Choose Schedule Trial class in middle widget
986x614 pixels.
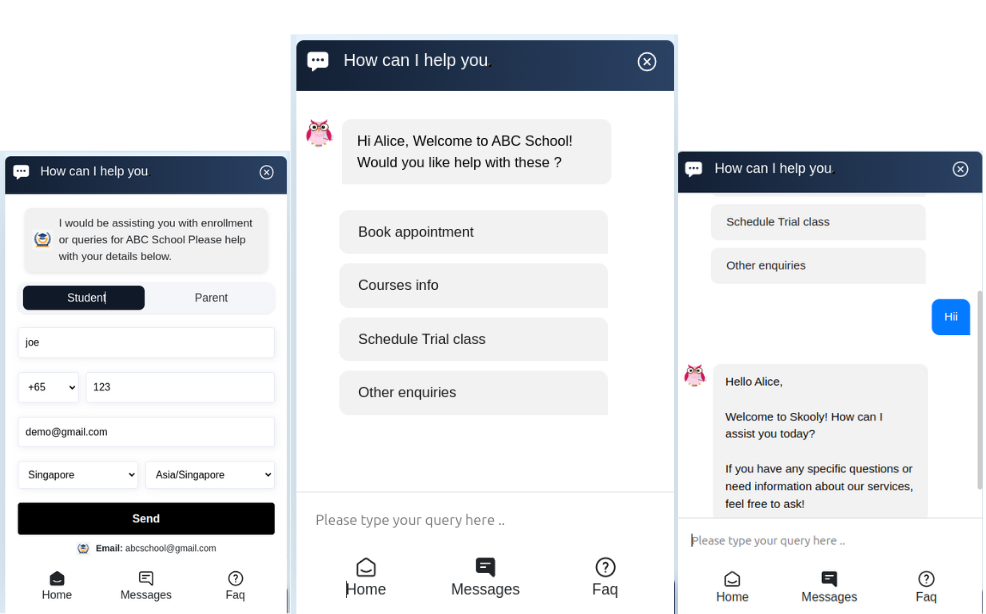tap(474, 339)
